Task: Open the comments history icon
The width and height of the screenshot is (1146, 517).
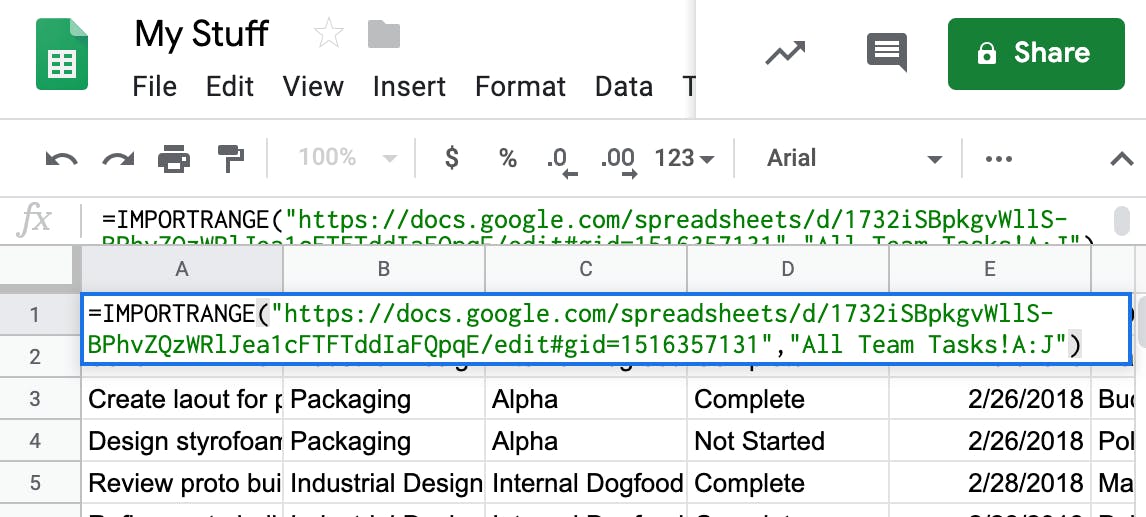Action: click(x=887, y=53)
